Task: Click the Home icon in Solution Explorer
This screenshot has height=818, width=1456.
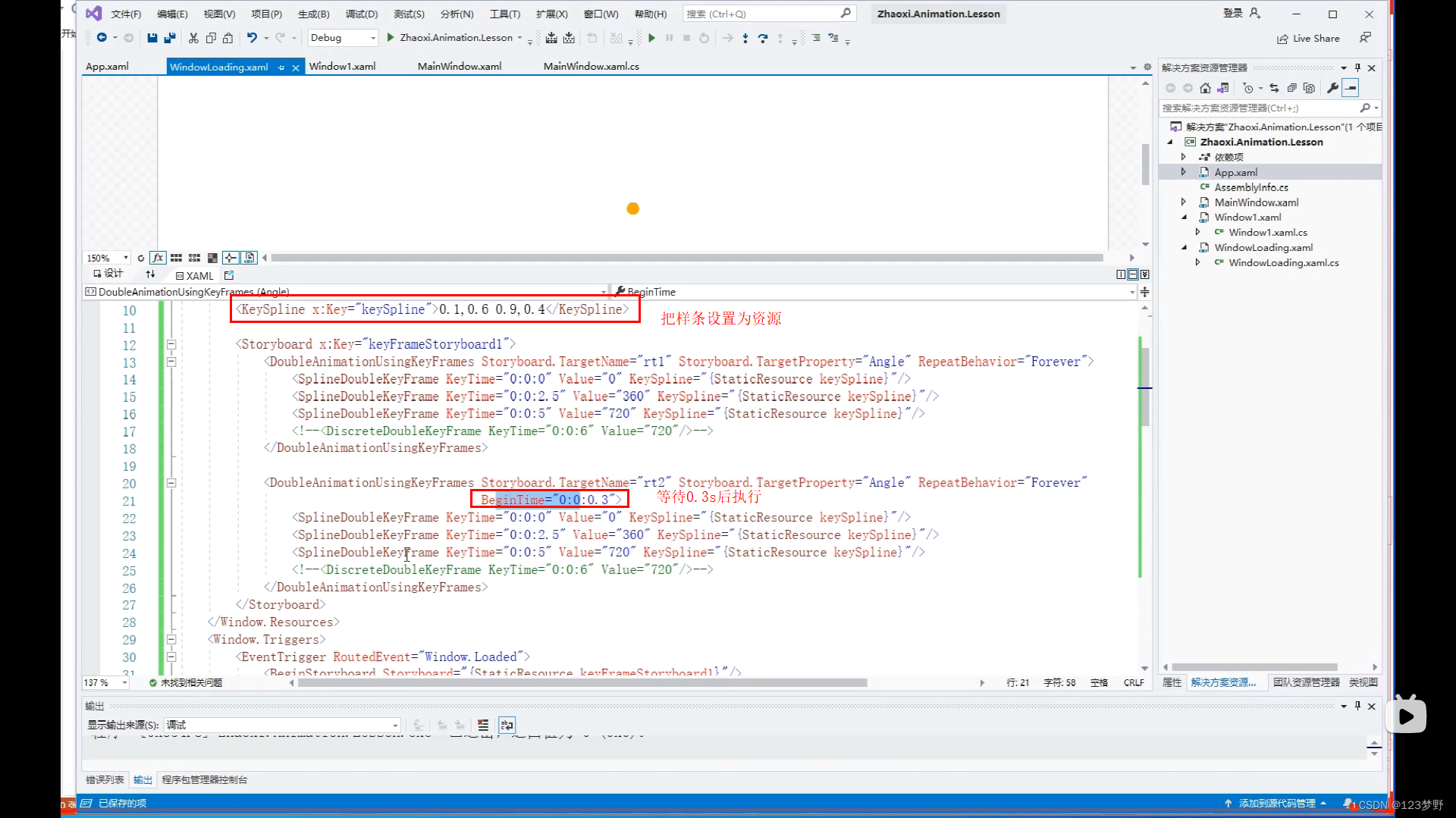Action: coord(1205,88)
